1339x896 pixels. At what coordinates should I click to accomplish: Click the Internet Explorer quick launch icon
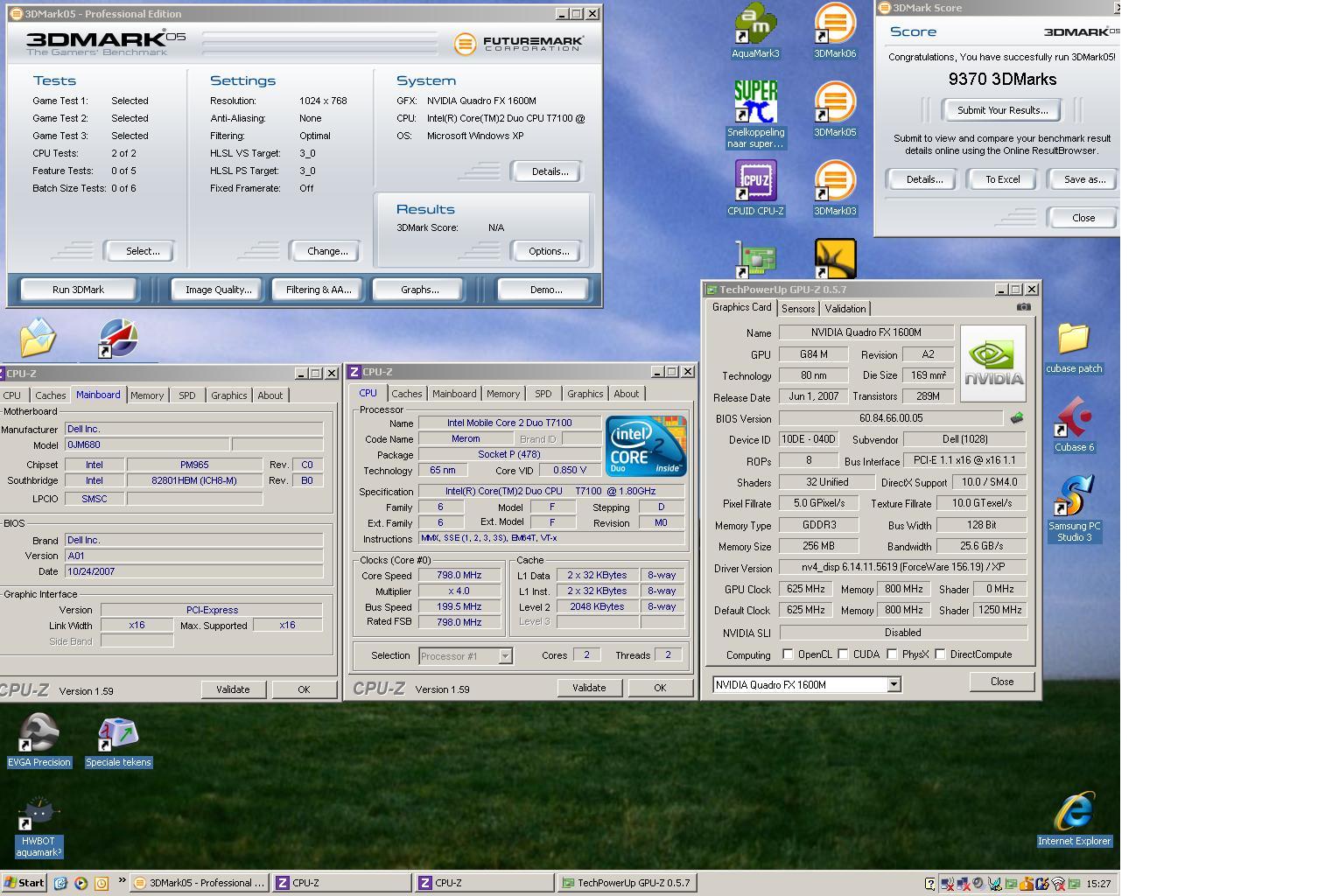click(x=60, y=883)
